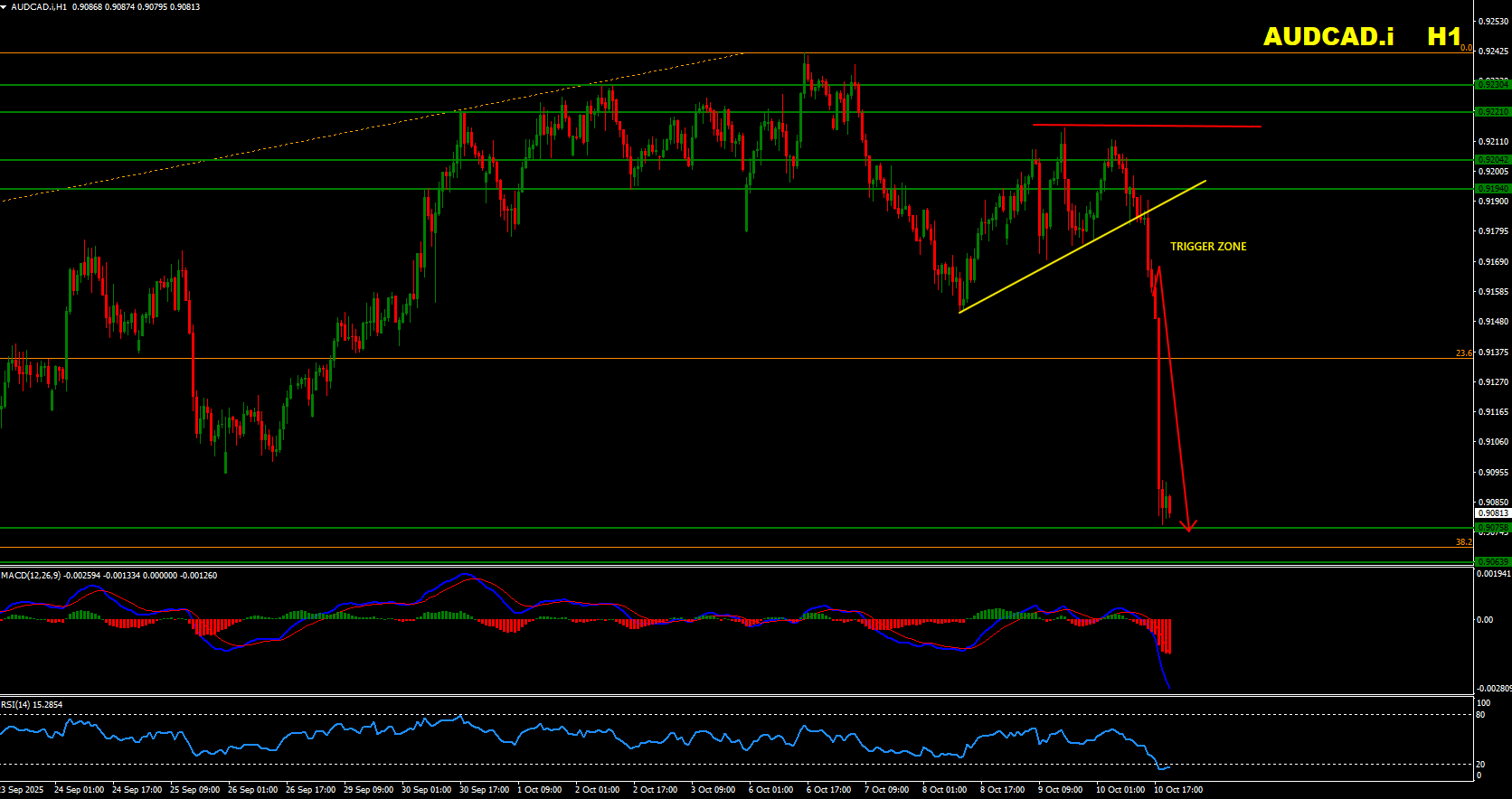Click the chart menu triangle beside AUDCAD.i,H1
This screenshot has width=1512, height=799.
(5, 6)
